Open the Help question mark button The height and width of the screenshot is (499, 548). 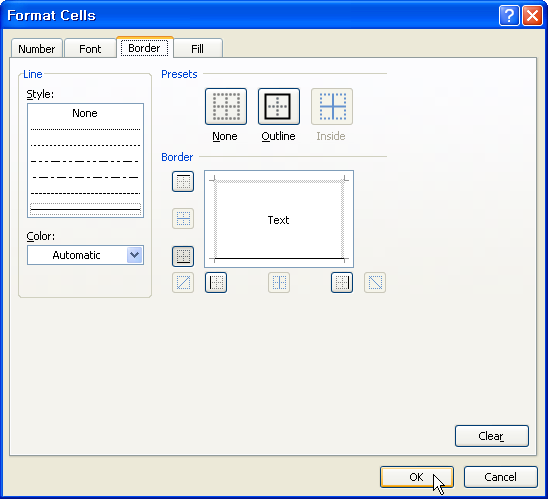509,15
